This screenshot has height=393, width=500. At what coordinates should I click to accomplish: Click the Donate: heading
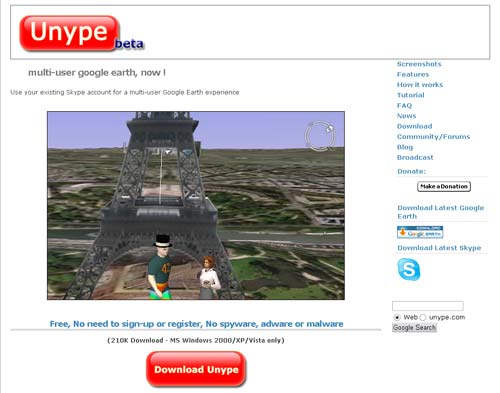(x=411, y=171)
